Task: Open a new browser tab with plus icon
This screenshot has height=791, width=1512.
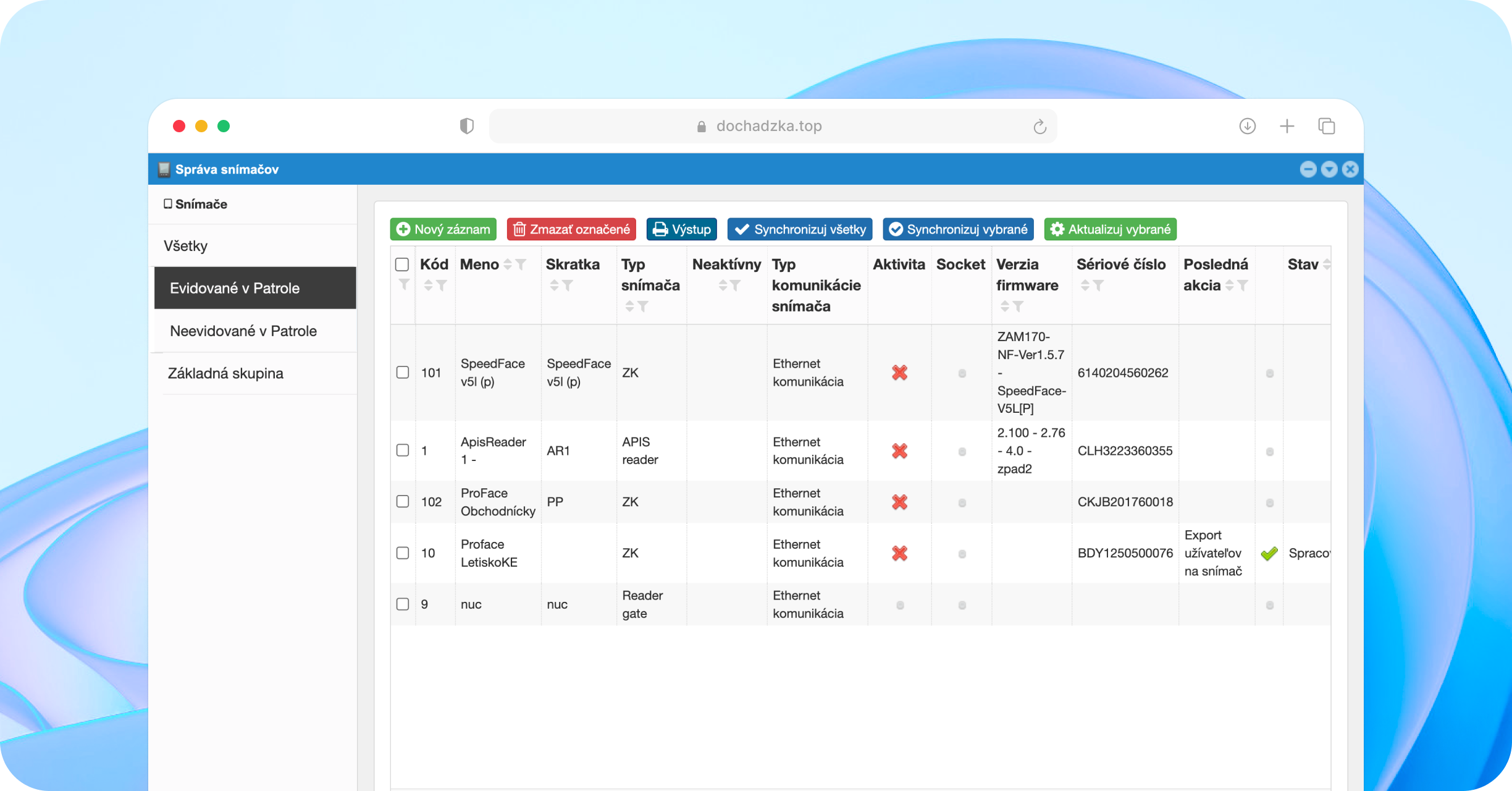Action: point(1287,126)
